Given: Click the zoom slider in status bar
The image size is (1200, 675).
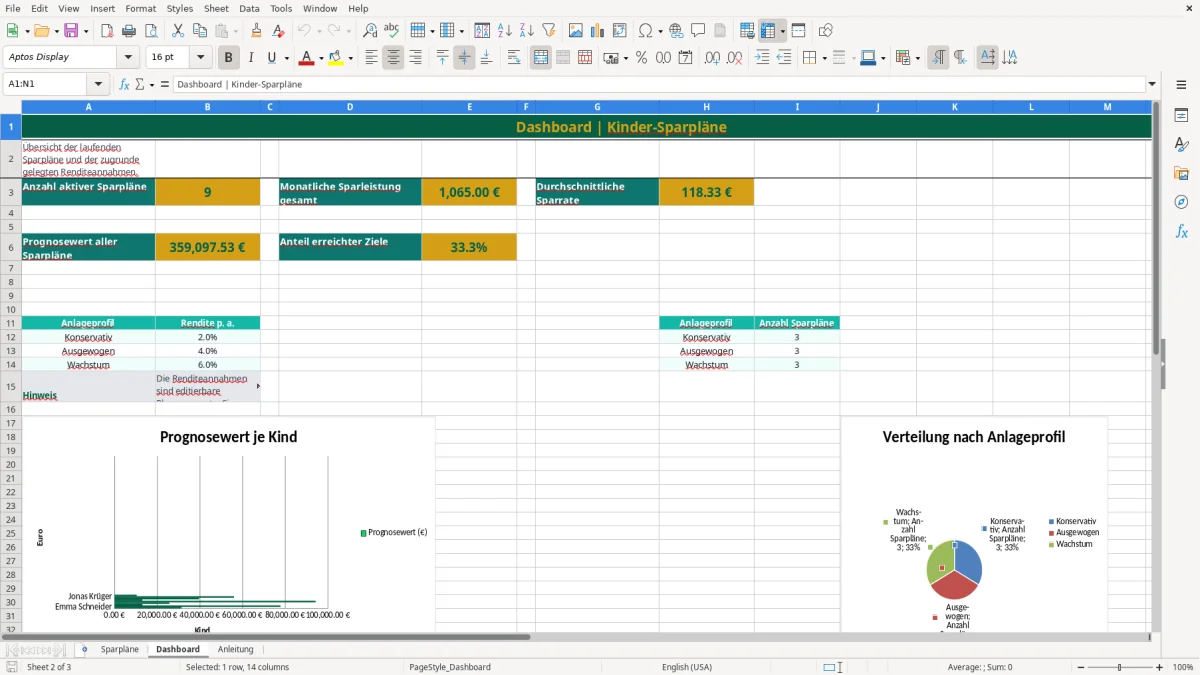Looking at the screenshot, I should coord(1120,667).
